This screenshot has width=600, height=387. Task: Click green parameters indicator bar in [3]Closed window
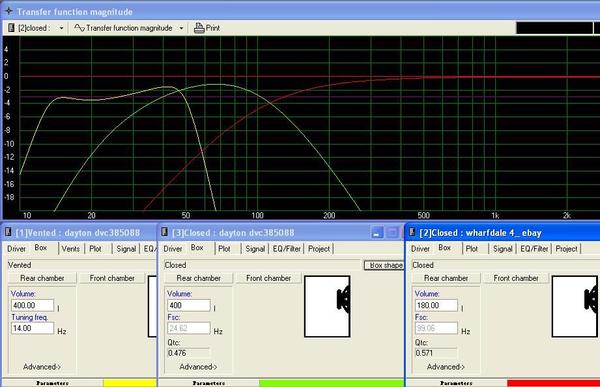click(x=331, y=383)
